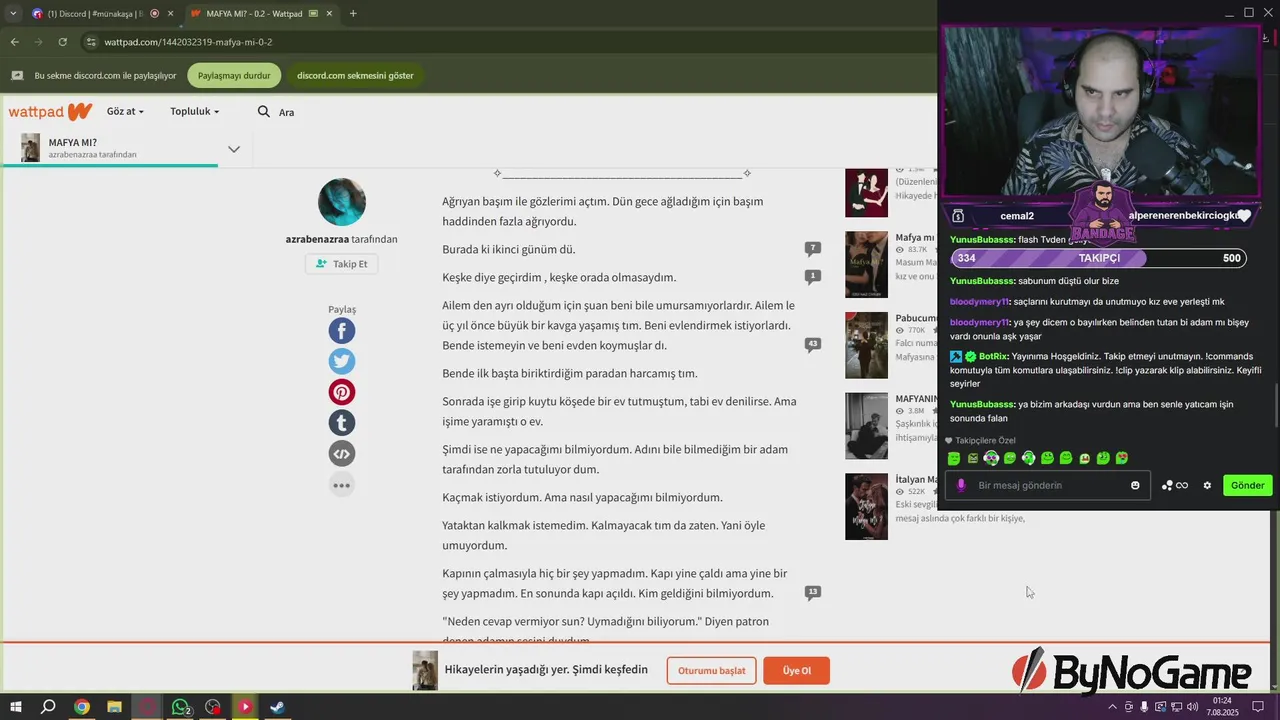
Task: Click Oturumu başlat button
Action: pos(711,670)
